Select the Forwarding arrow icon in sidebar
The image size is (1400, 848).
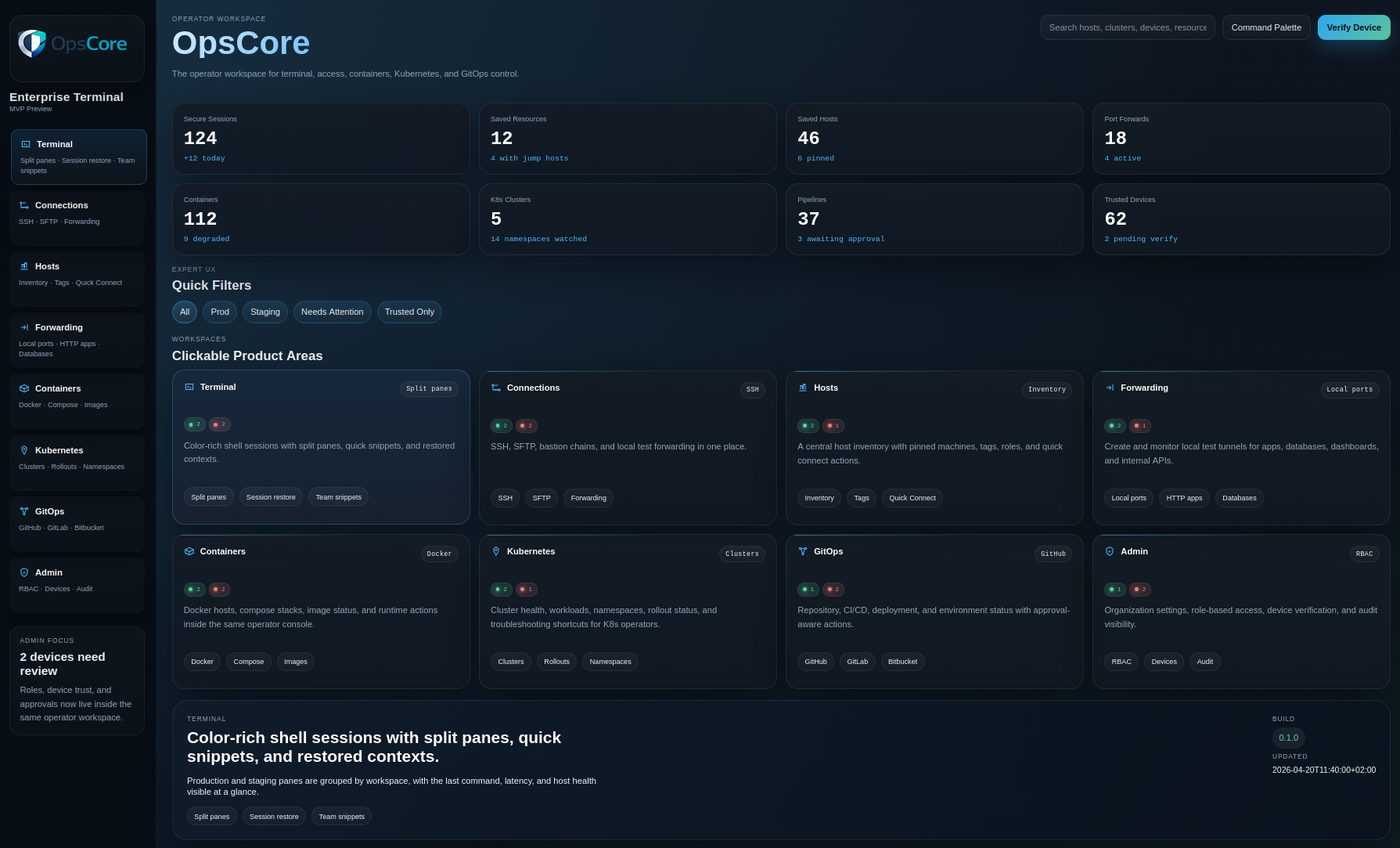[24, 327]
